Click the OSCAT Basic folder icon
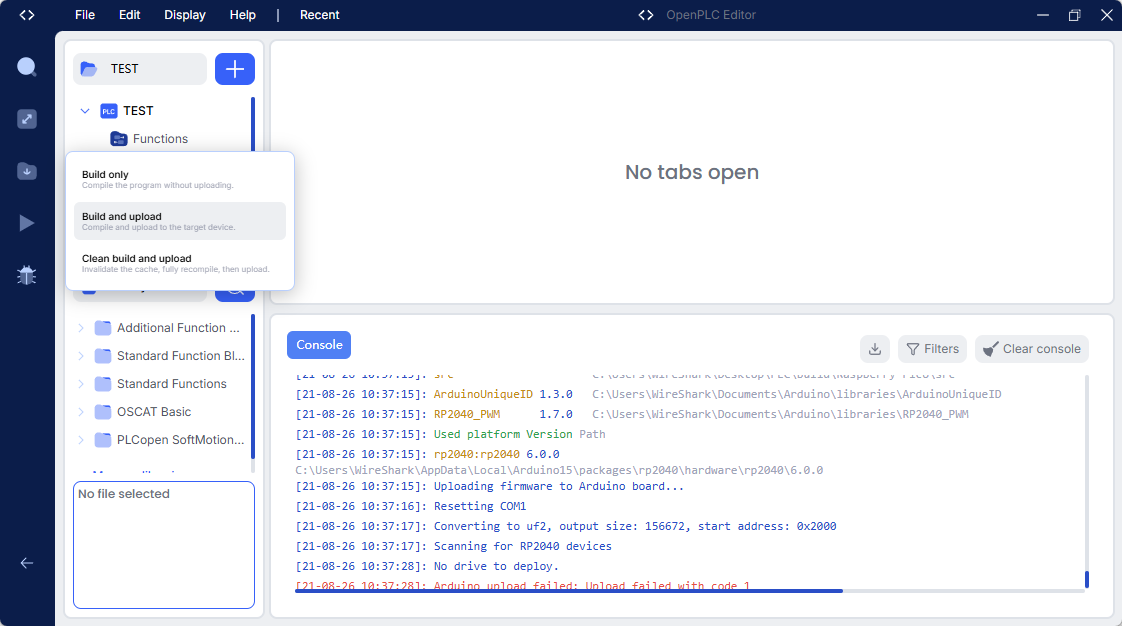Image resolution: width=1122 pixels, height=626 pixels. pos(103,411)
